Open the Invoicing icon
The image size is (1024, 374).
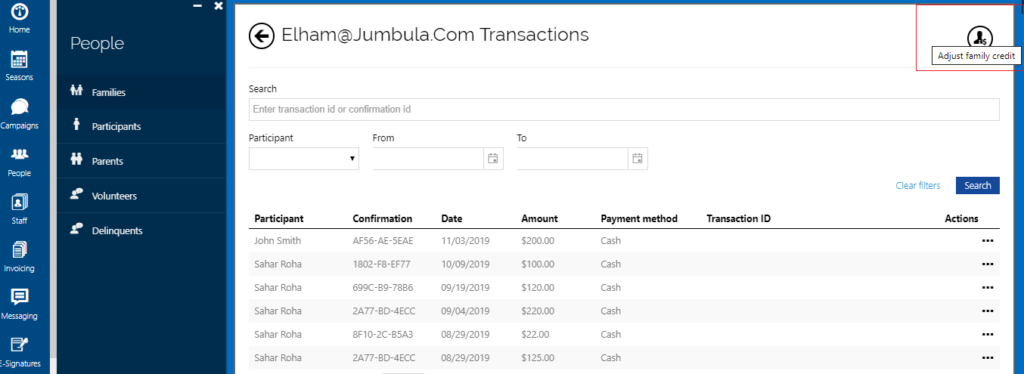(x=19, y=249)
